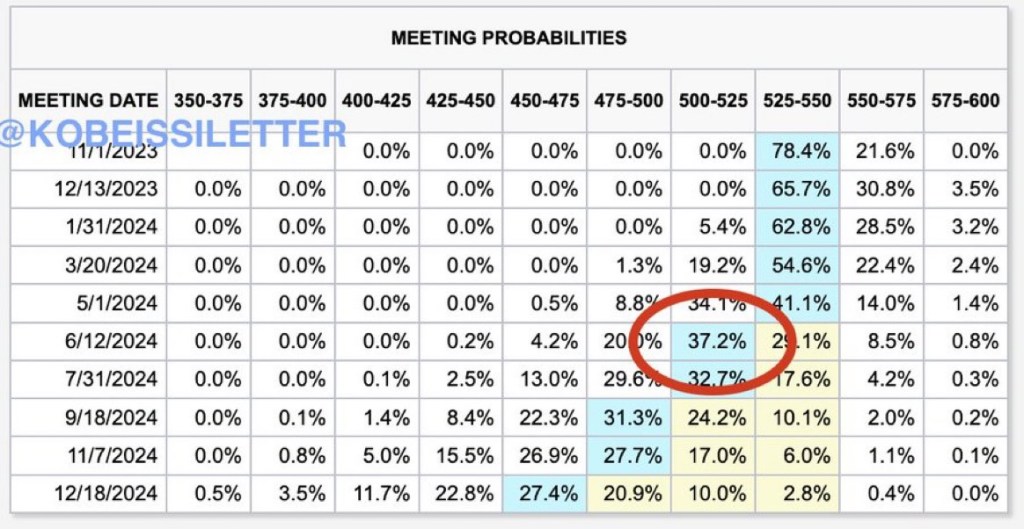This screenshot has width=1024, height=529.
Task: Select the 525-550 rate column header
Action: point(797,100)
